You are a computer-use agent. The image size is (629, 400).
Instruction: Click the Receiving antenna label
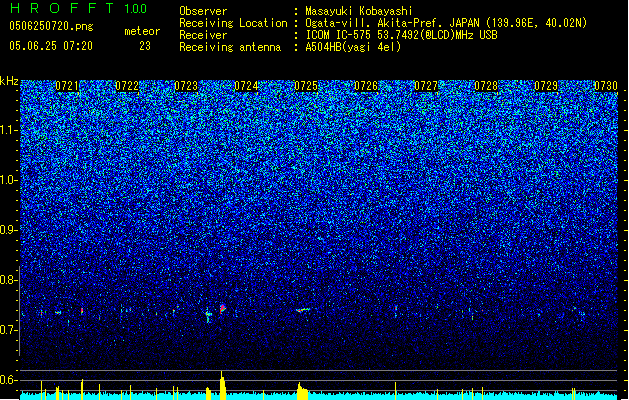[230, 47]
